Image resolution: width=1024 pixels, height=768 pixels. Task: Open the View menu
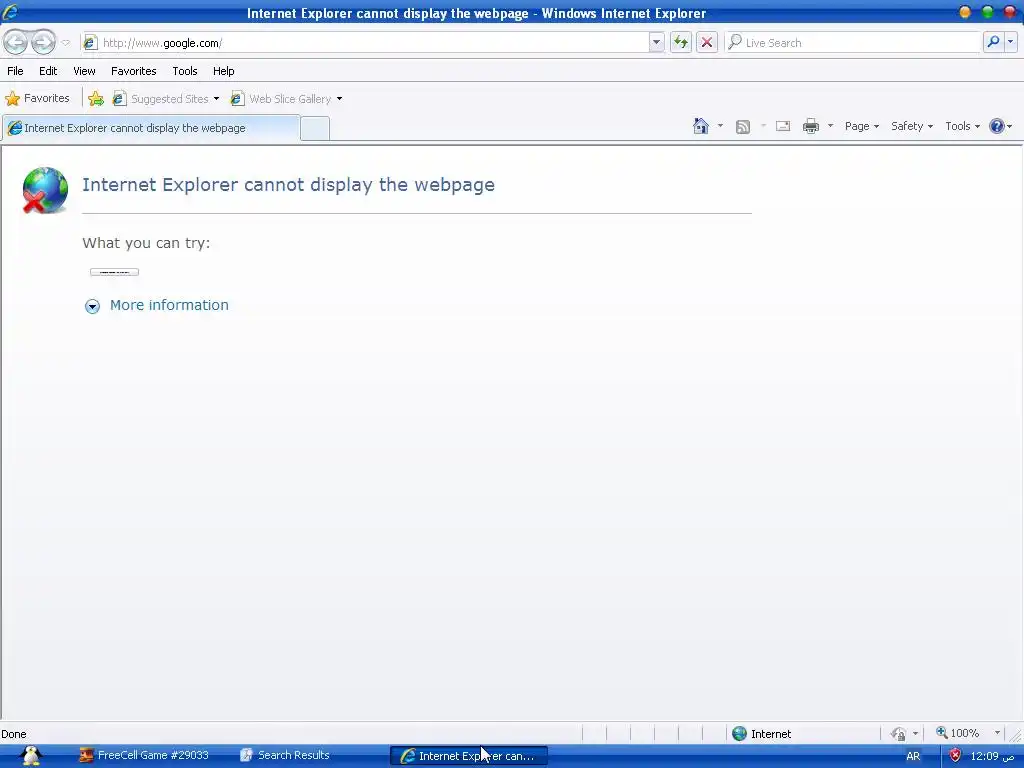[84, 71]
